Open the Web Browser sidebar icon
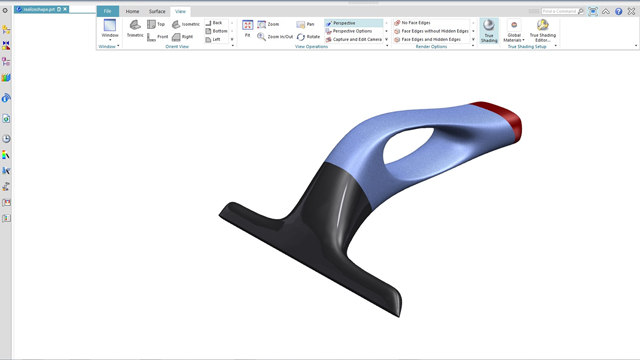The image size is (640, 360). click(x=6, y=119)
